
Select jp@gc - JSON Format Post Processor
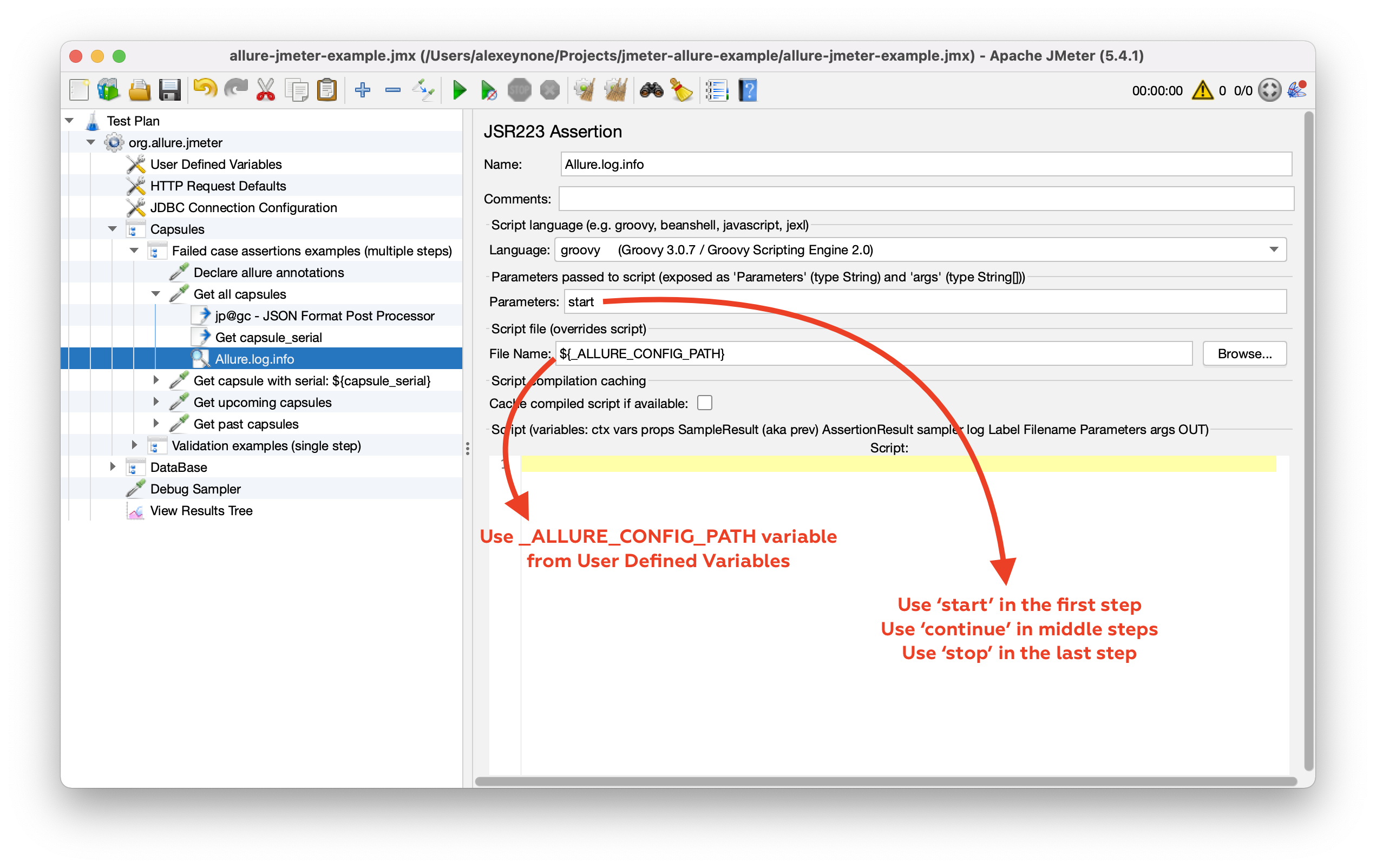coord(325,316)
